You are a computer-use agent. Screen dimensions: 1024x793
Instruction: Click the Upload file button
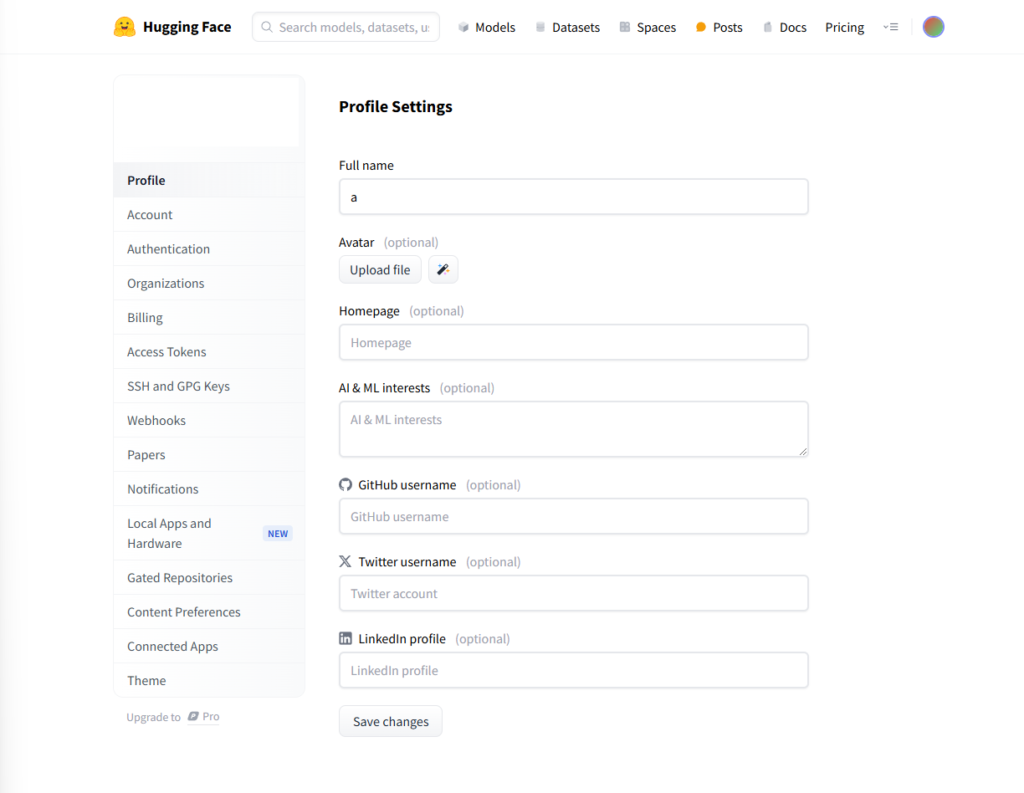pos(380,270)
